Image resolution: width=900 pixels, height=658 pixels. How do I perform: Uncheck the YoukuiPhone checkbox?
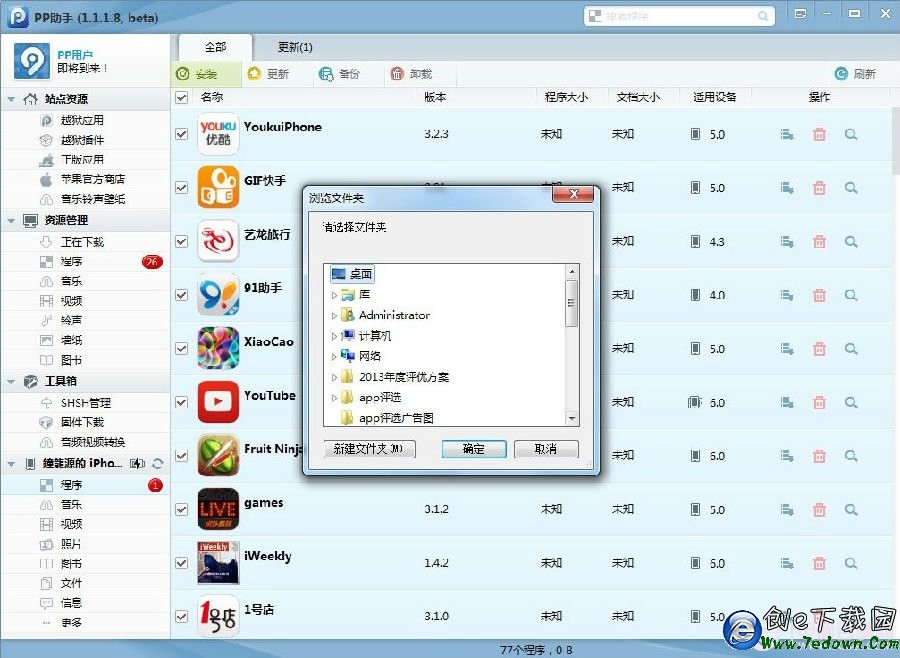point(181,134)
